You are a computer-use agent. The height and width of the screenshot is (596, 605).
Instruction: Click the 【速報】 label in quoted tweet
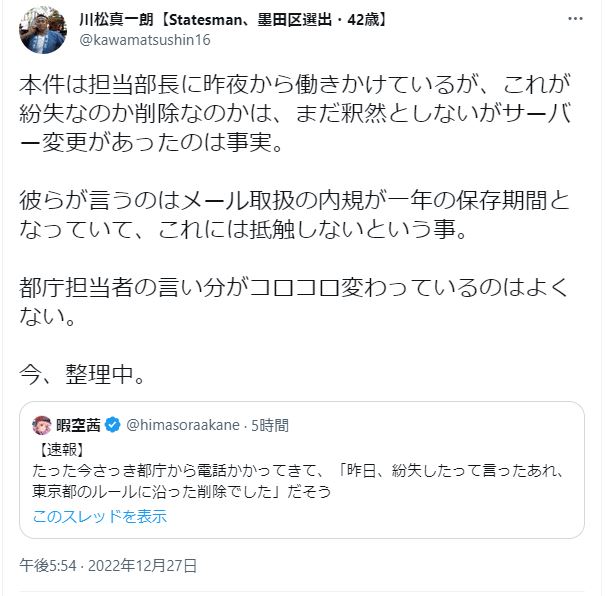64,448
